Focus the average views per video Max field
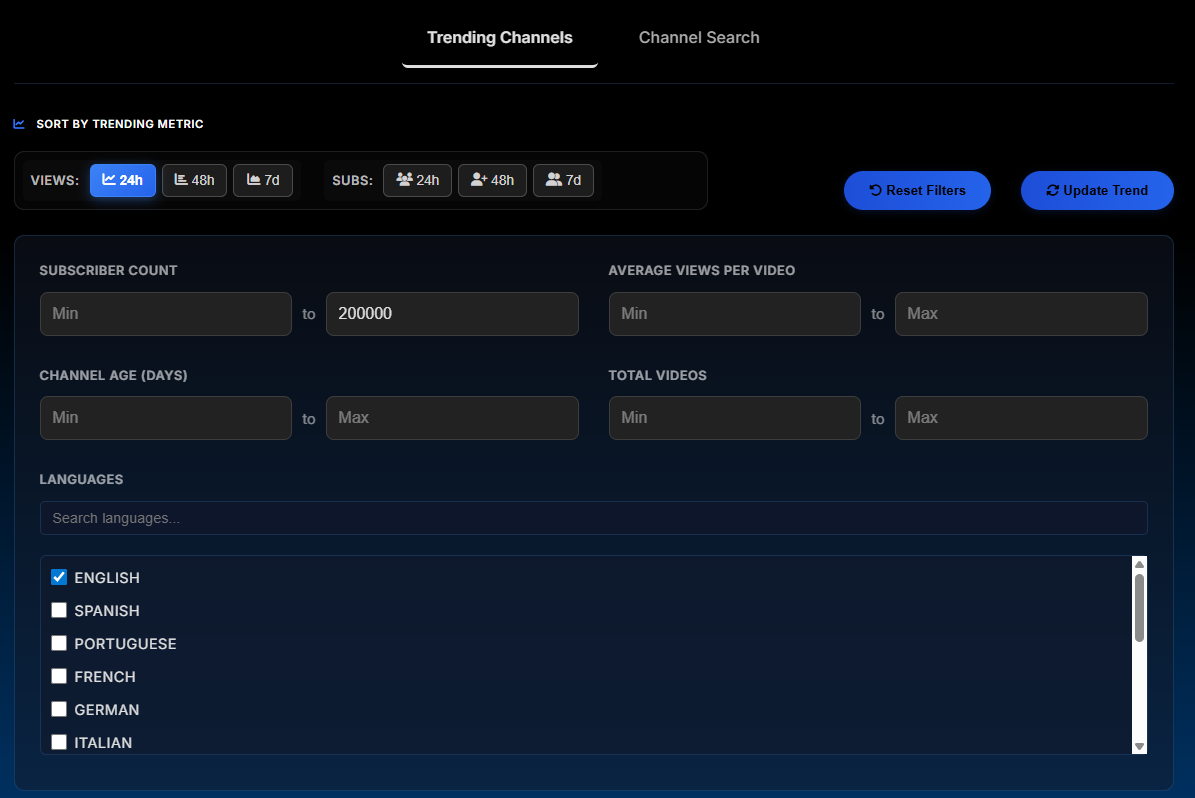This screenshot has height=798, width=1195. 1021,314
